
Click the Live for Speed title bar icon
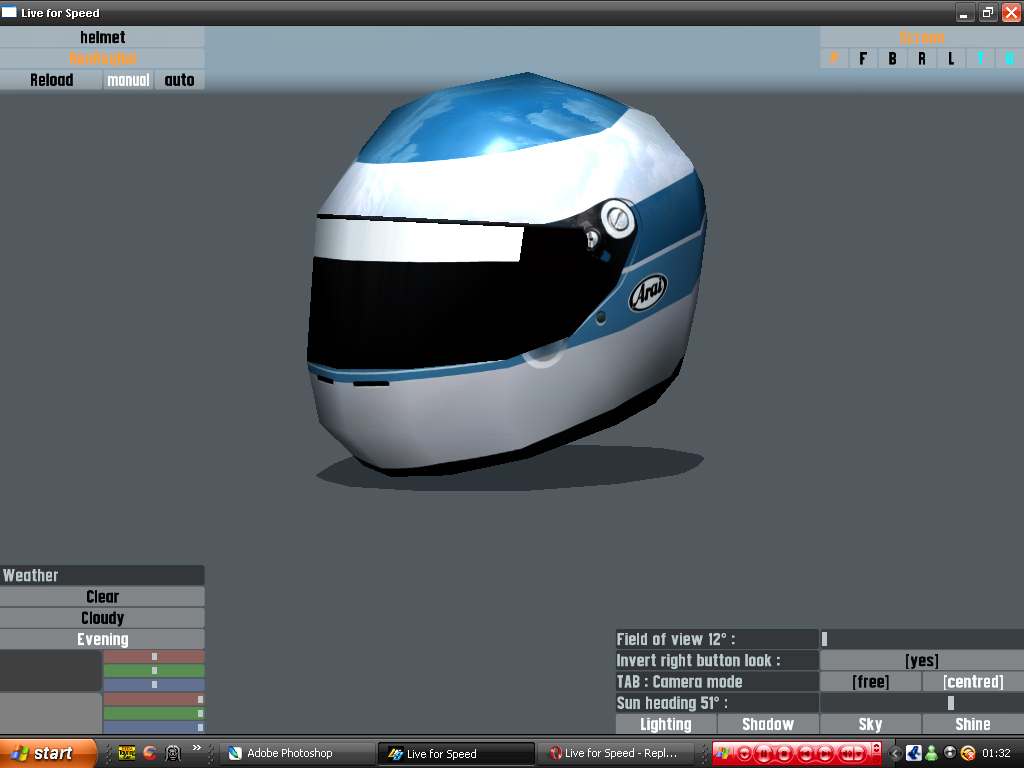point(9,12)
